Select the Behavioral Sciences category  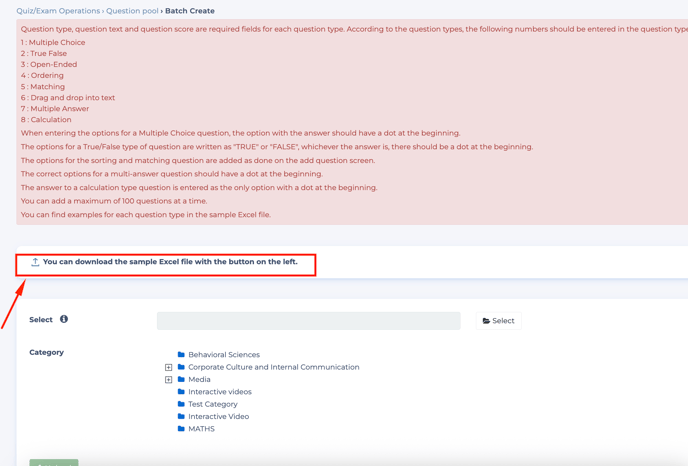tap(223, 355)
